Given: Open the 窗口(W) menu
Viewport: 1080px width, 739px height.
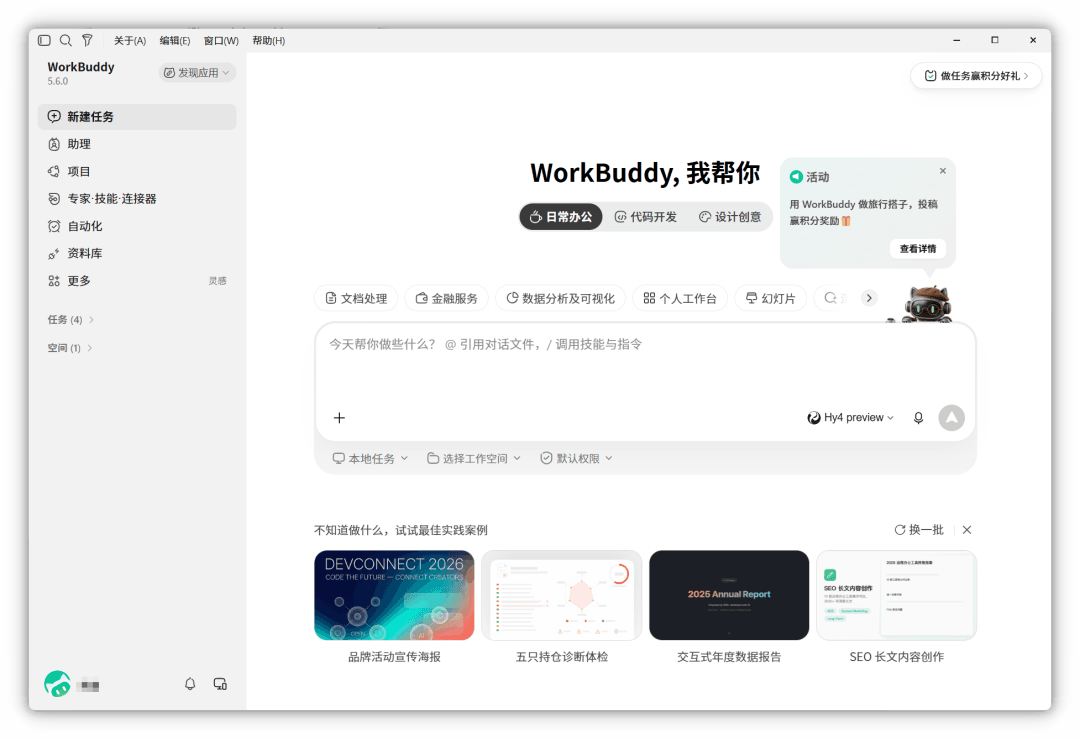Looking at the screenshot, I should coord(221,41).
